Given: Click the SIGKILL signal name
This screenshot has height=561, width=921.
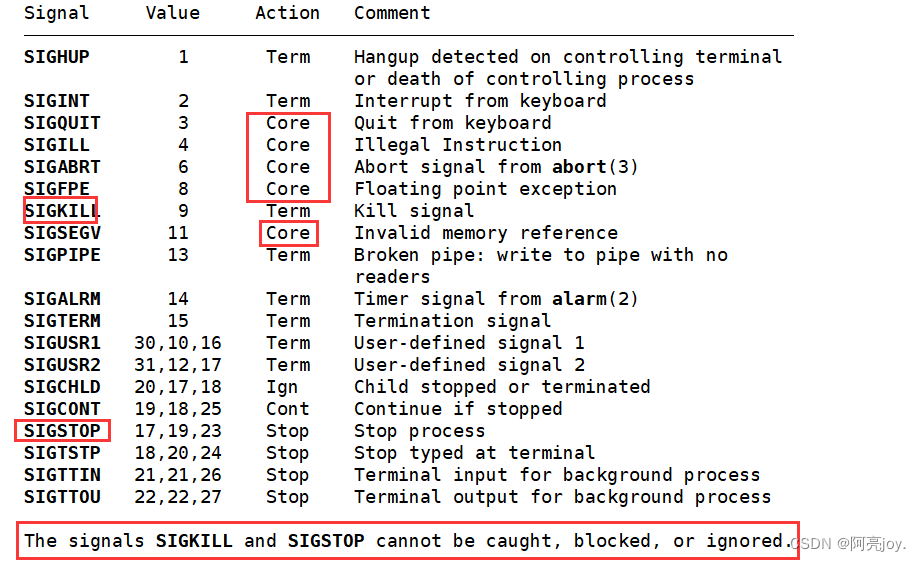Looking at the screenshot, I should click(61, 211).
